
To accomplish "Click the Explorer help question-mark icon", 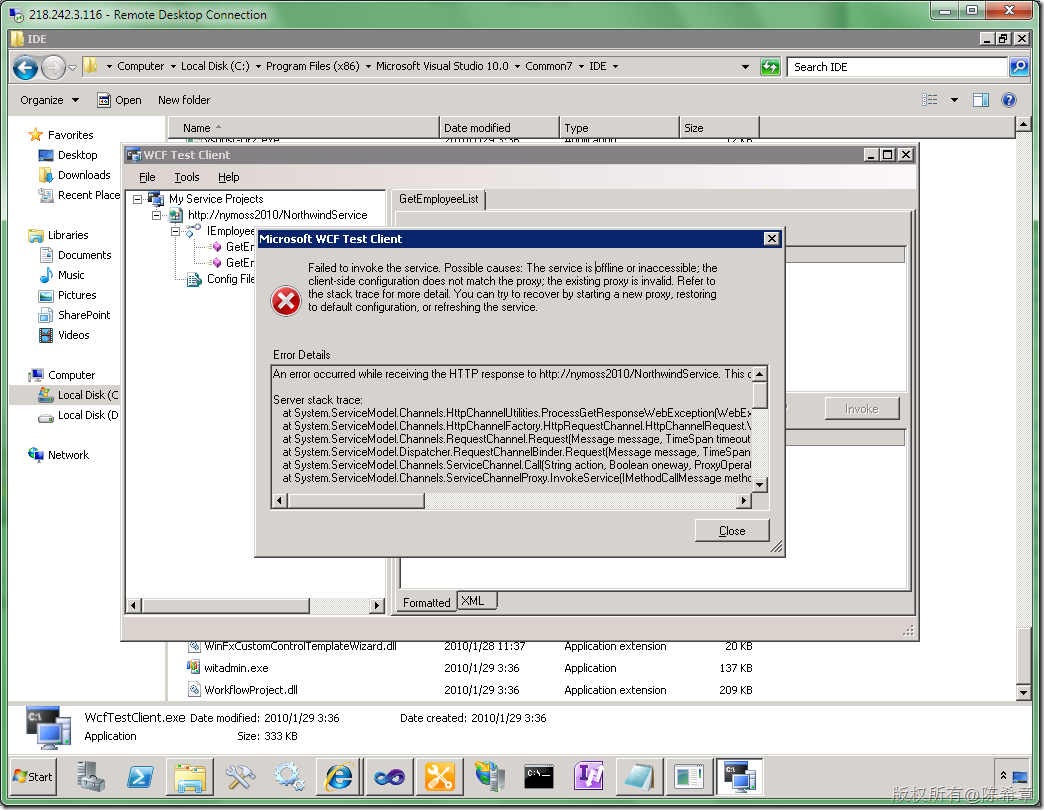I will 1009,100.
